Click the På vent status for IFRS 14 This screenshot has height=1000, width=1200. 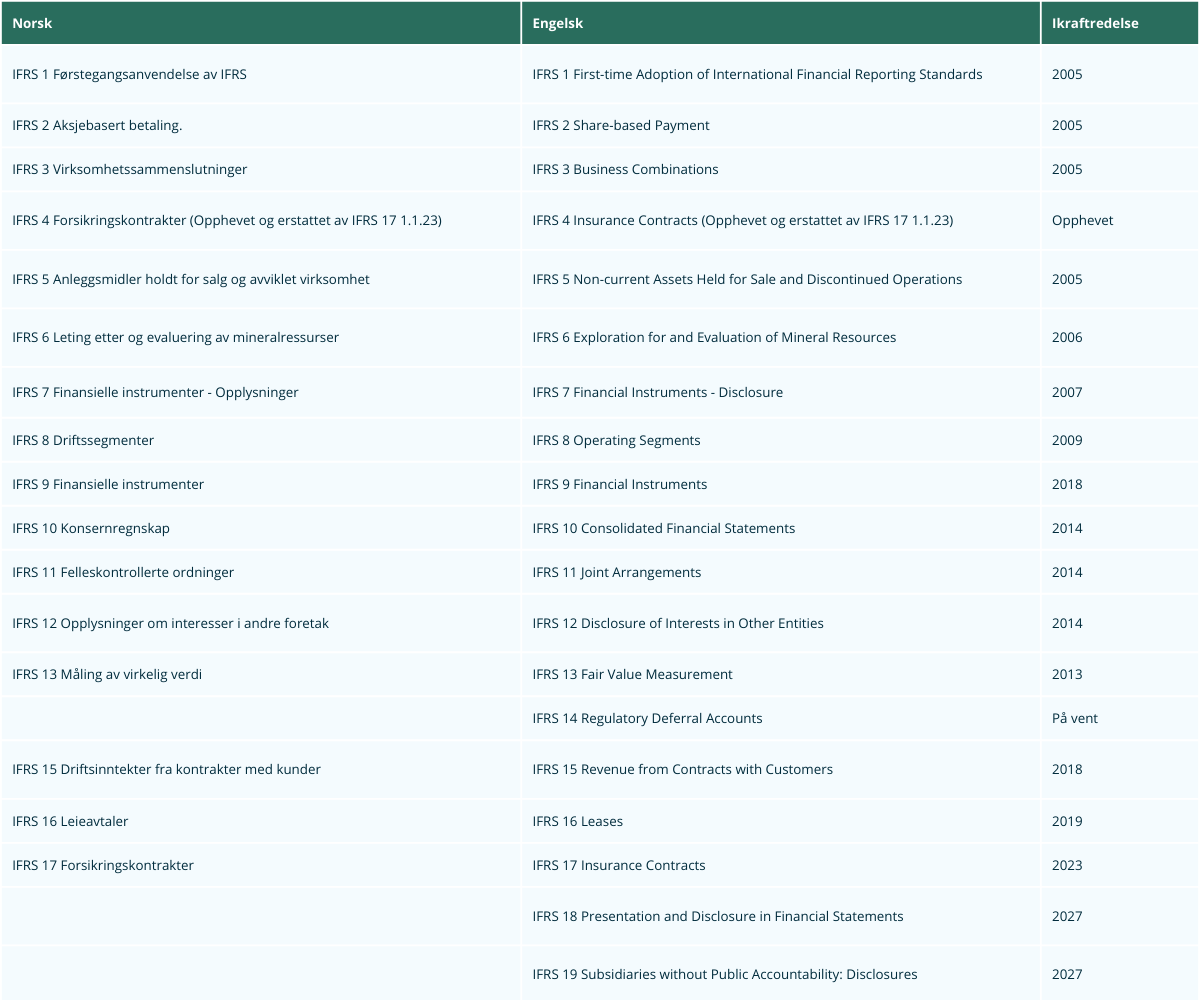pyautogui.click(x=1075, y=718)
